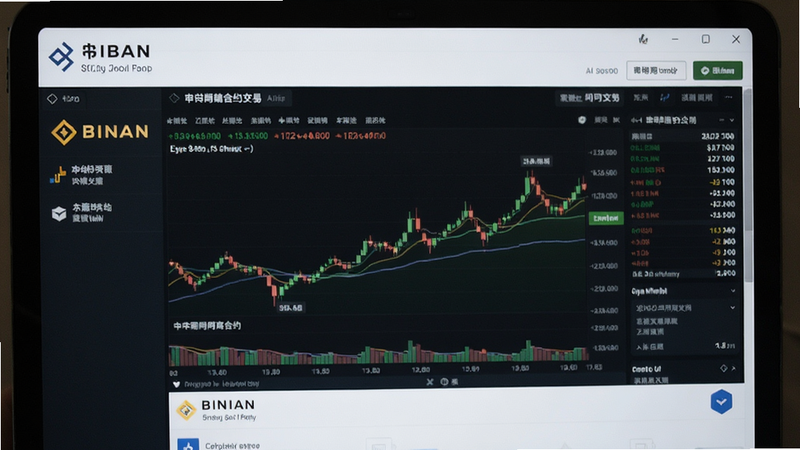Viewport: 800px width, 450px height.
Task: Toggle the blue shield checkmark badge
Action: click(721, 402)
